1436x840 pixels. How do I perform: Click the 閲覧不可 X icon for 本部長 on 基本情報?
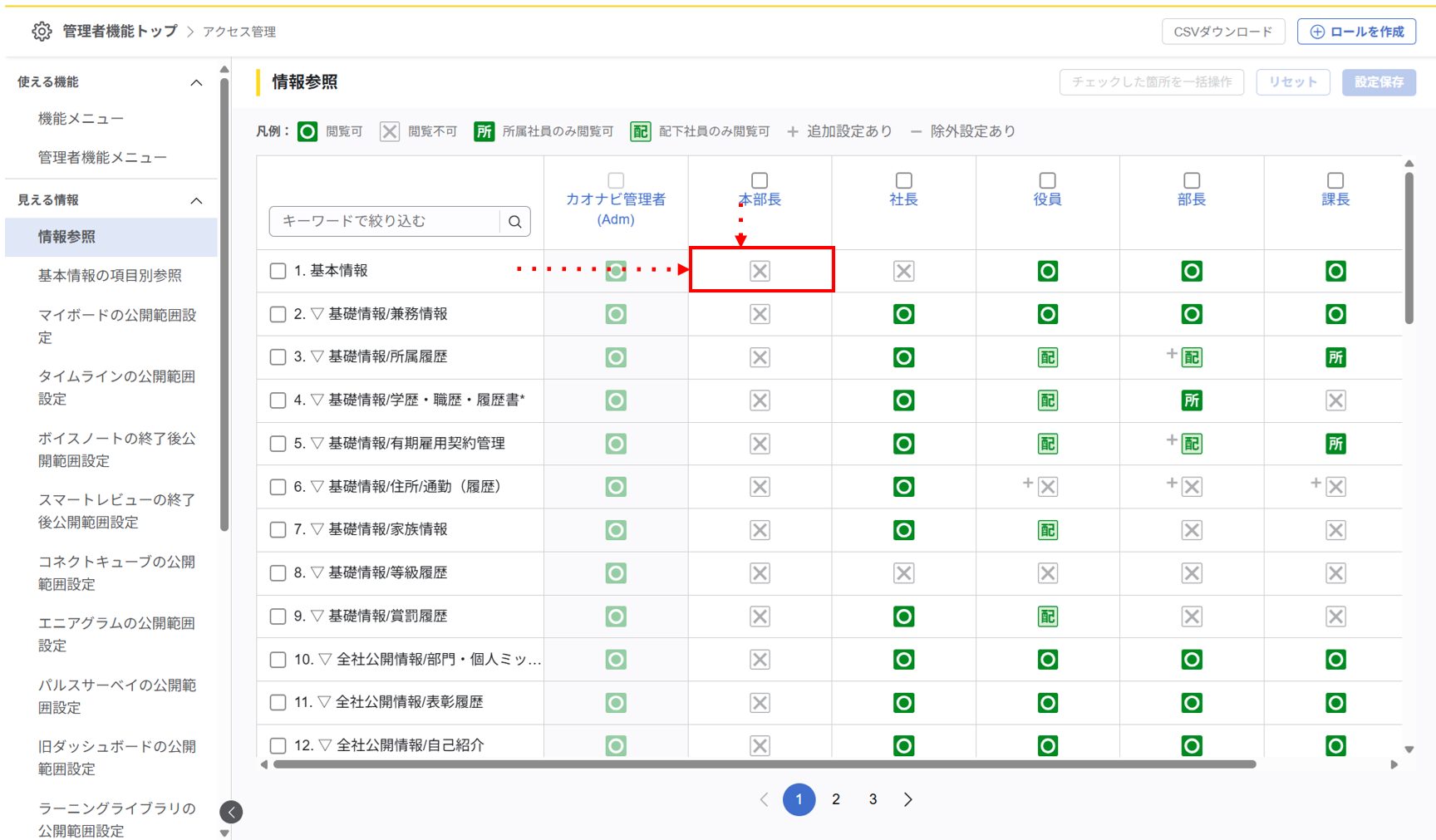[760, 271]
